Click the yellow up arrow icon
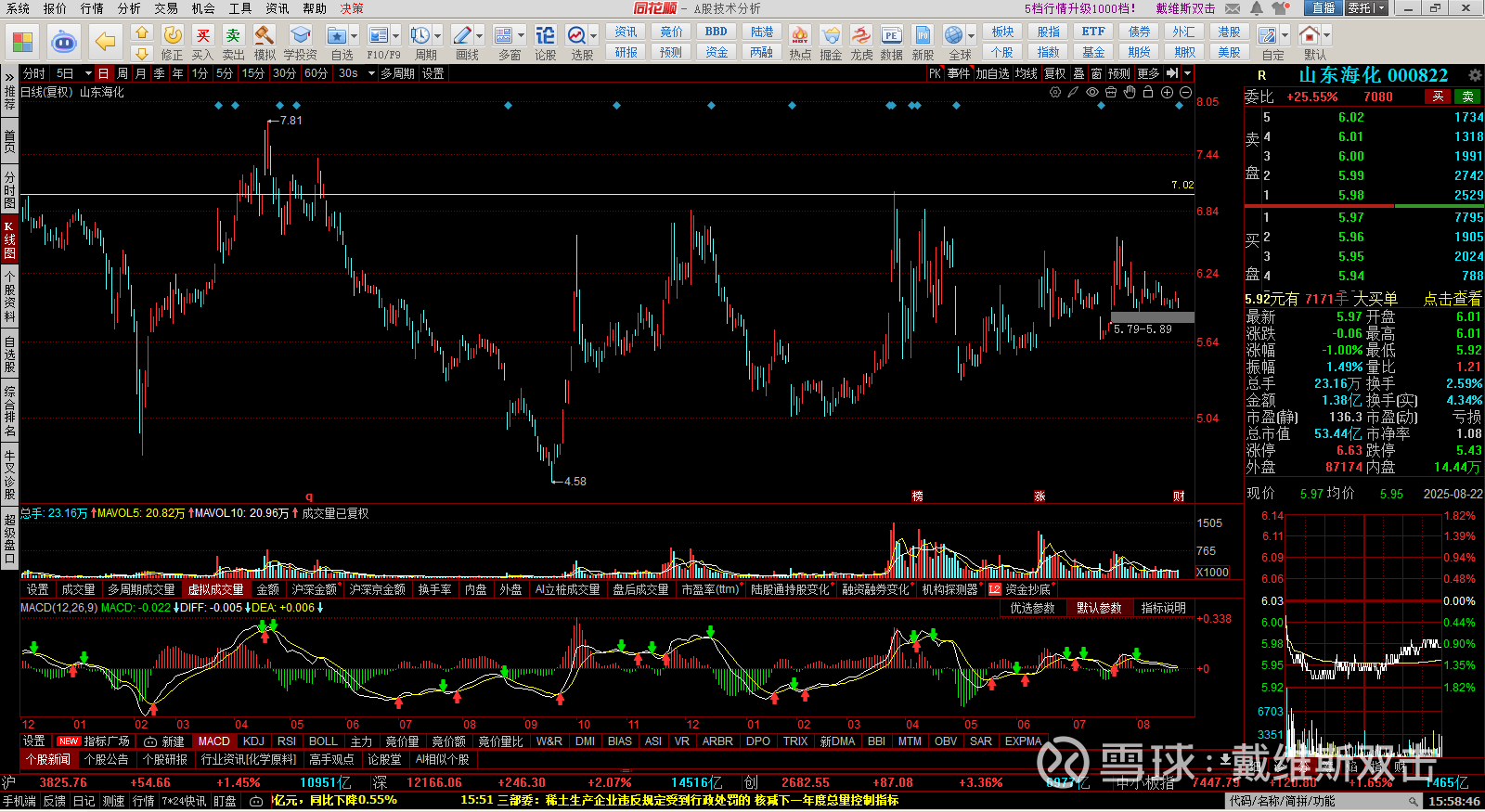This screenshot has width=1485, height=812. [142, 32]
